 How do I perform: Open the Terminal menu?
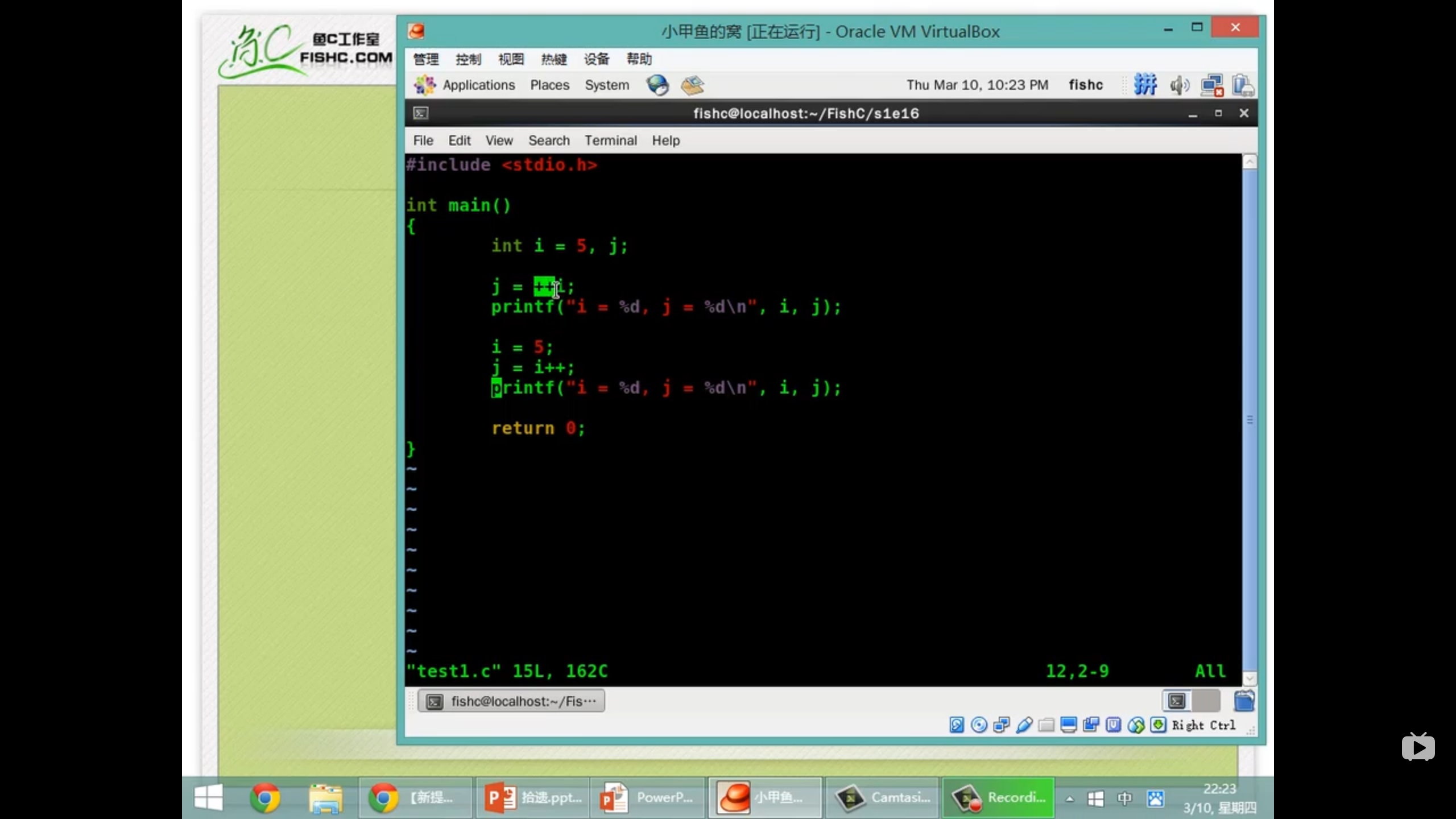coord(611,140)
